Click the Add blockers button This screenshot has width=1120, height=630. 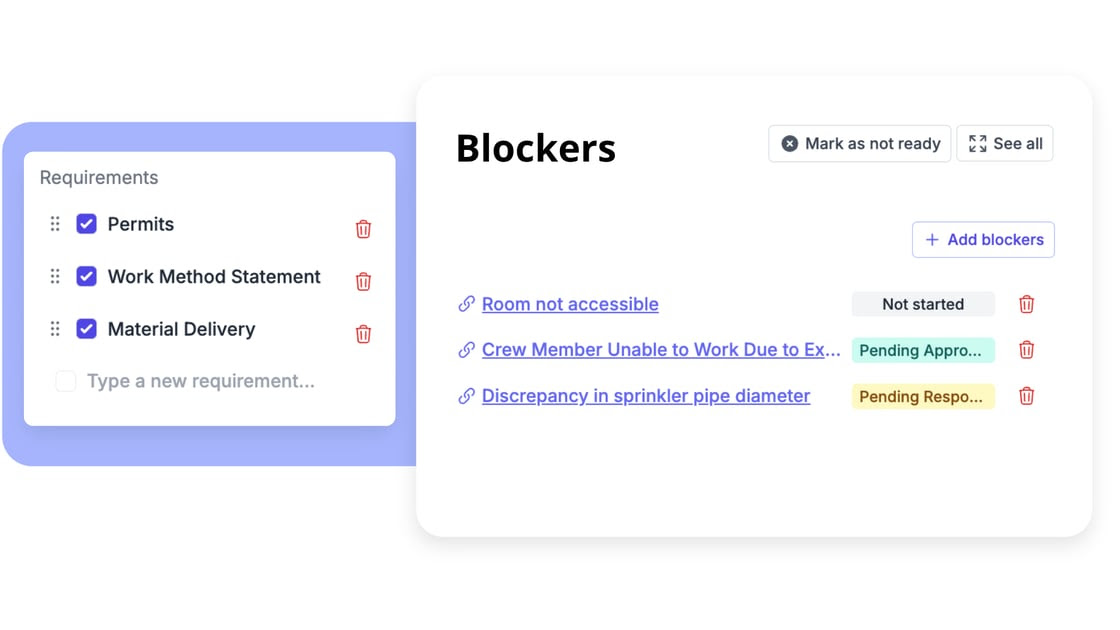point(984,239)
